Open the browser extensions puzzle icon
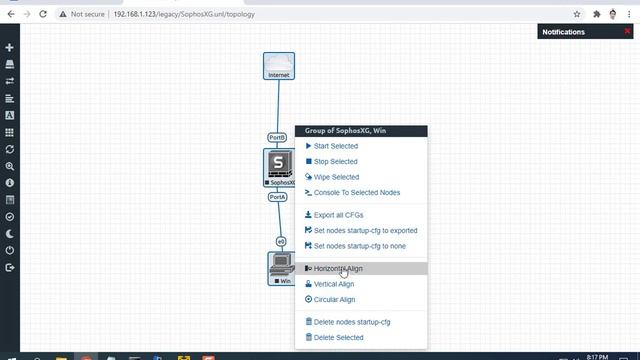The width and height of the screenshot is (640, 360). [596, 14]
